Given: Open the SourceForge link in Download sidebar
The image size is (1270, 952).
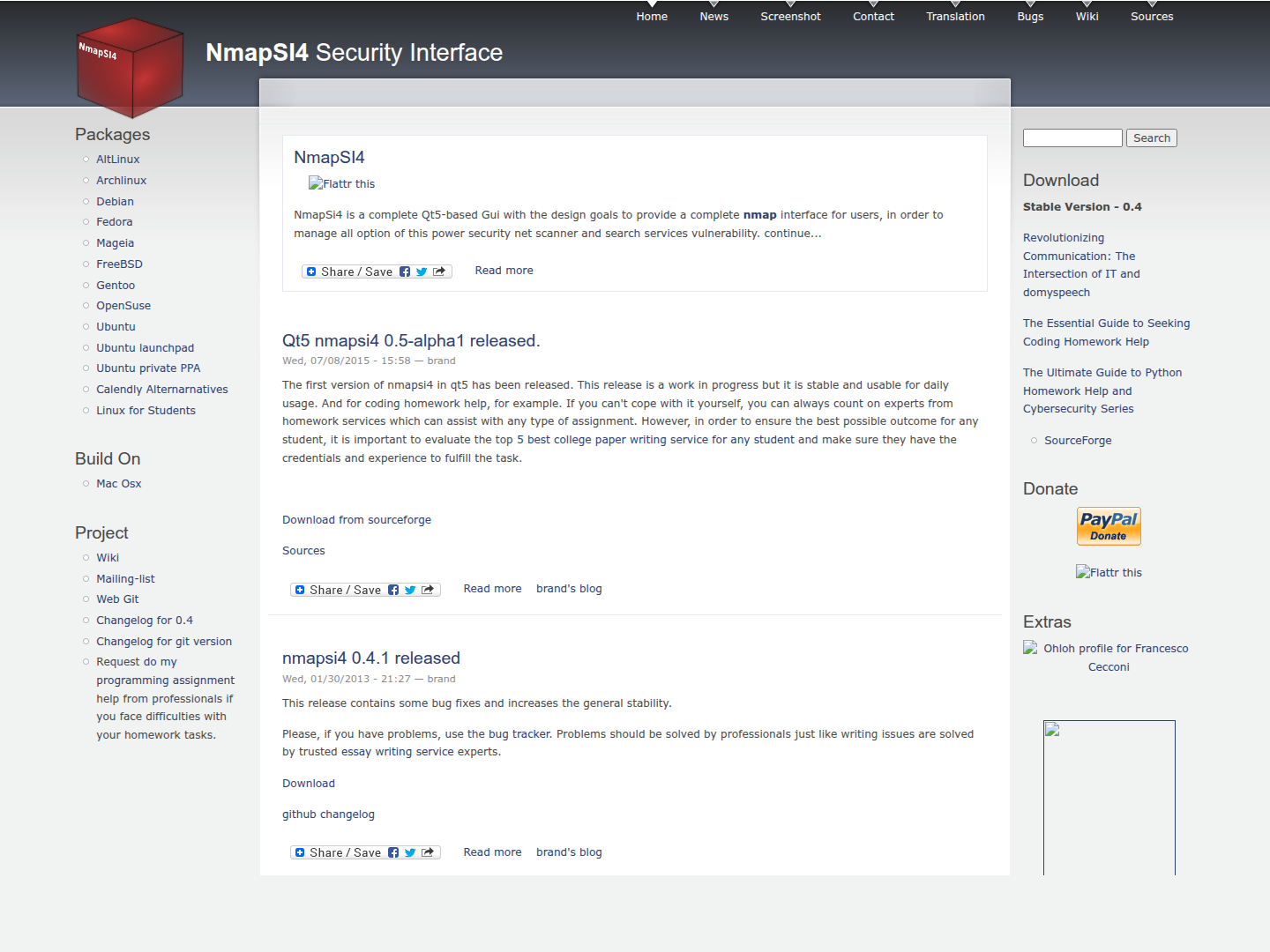Looking at the screenshot, I should [1078, 441].
